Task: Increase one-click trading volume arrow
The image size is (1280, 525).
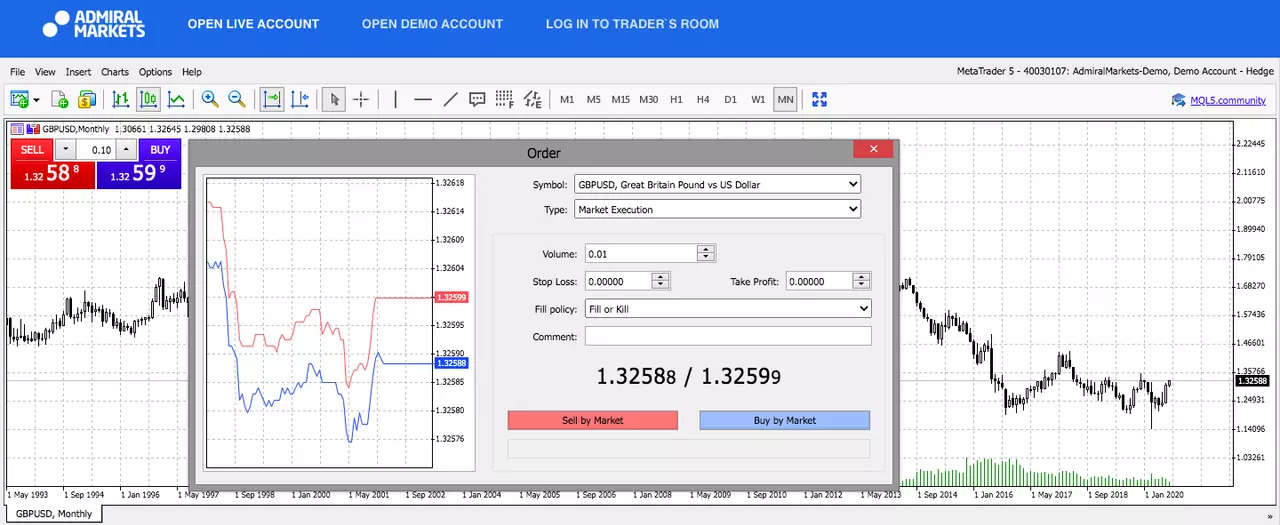Action: 126,150
